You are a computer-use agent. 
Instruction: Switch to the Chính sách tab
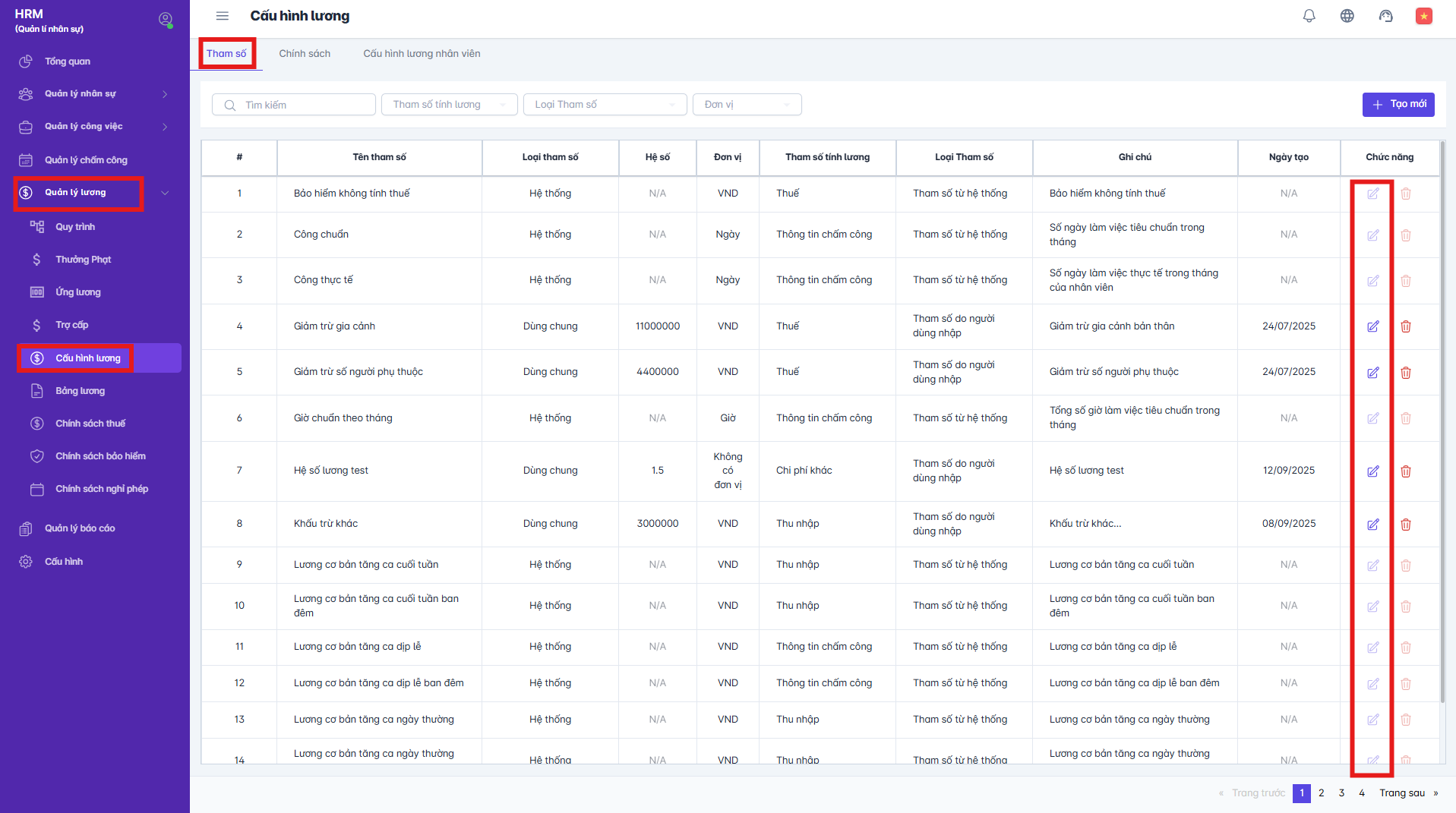[x=305, y=54]
